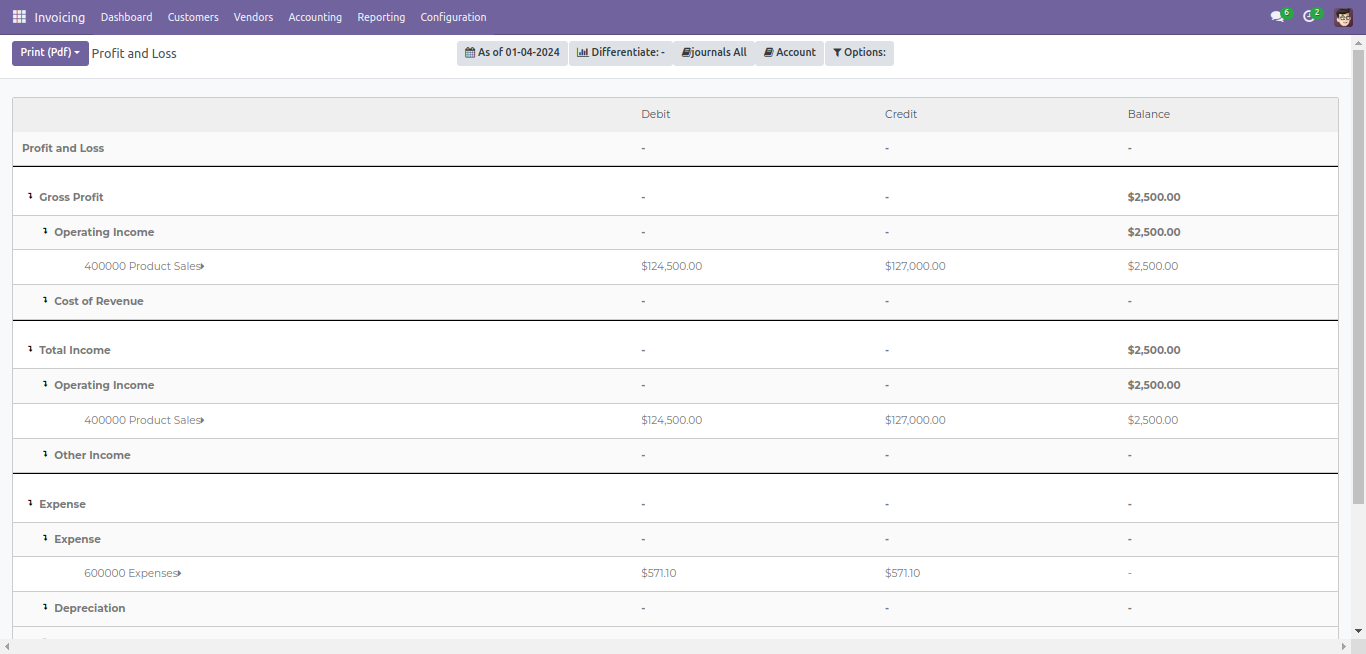The image size is (1366, 654).
Task: Open the Differentiate comparison filter
Action: tap(620, 53)
